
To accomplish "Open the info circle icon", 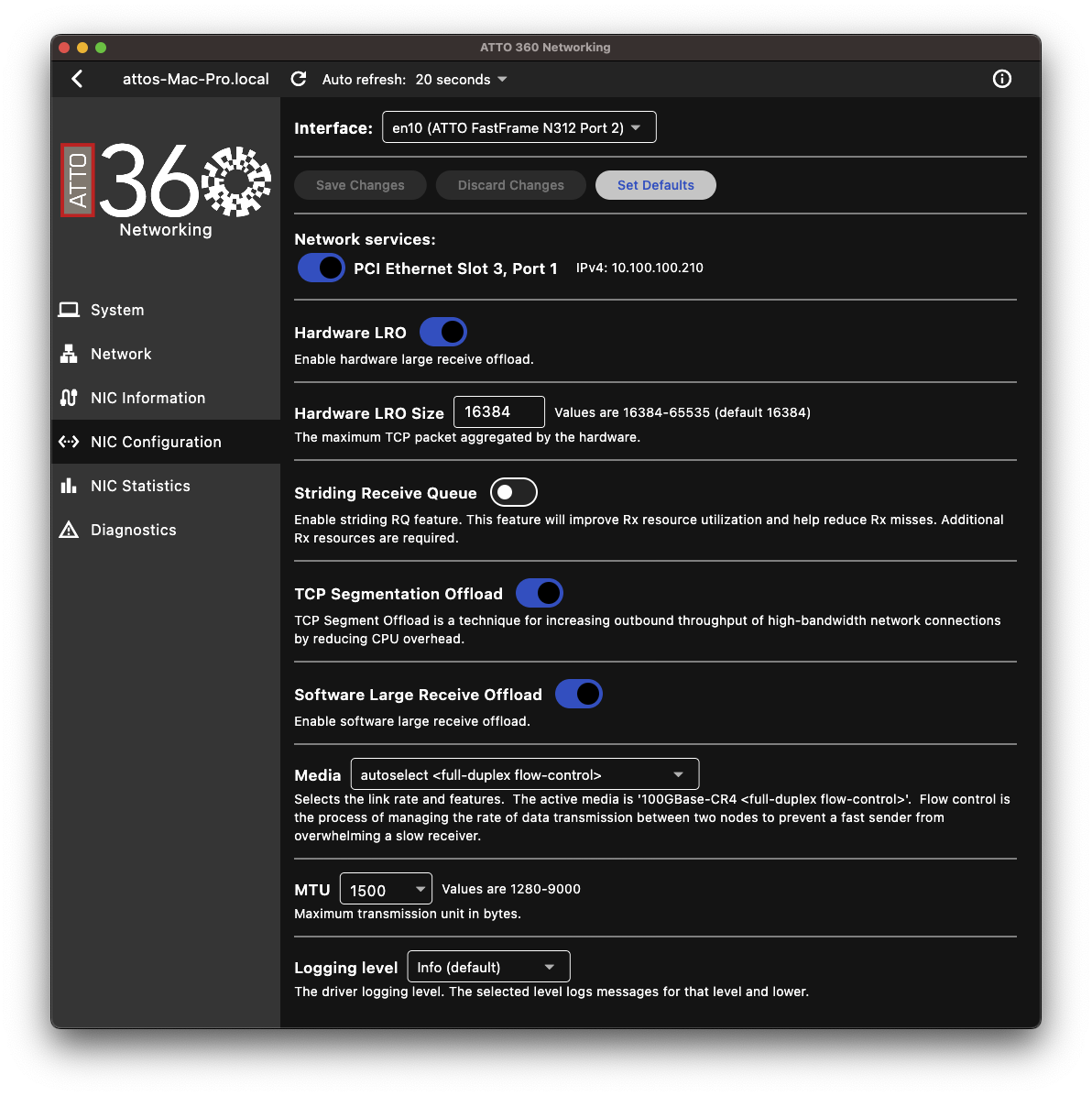I will pyautogui.click(x=1001, y=79).
